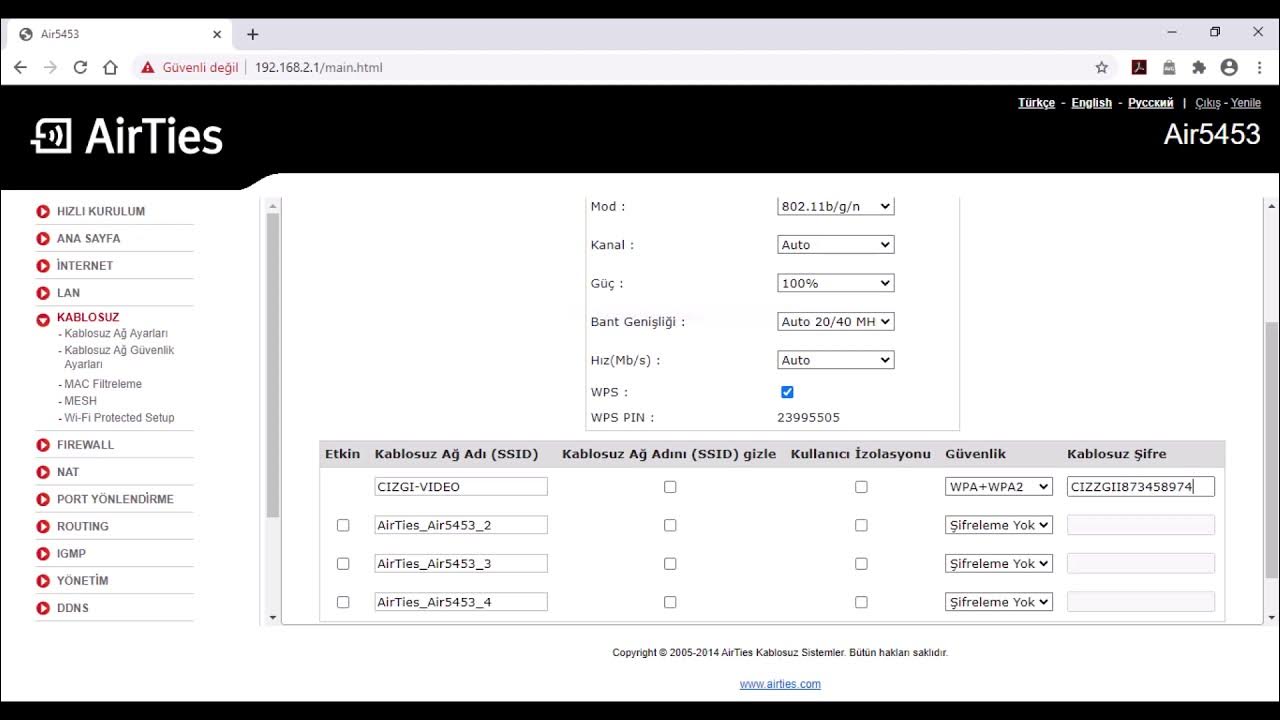The image size is (1280, 720).
Task: Click the CIZGI-VIDEO SSID field
Action: (x=461, y=487)
